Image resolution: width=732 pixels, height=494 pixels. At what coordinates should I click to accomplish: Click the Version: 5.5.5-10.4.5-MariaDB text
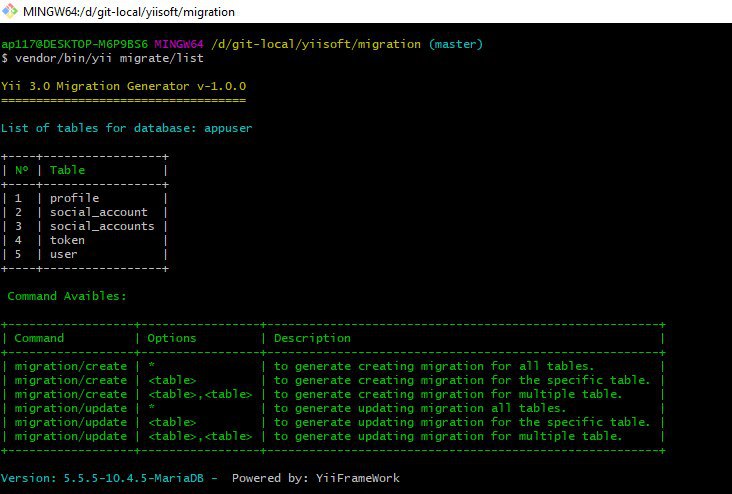(102, 478)
